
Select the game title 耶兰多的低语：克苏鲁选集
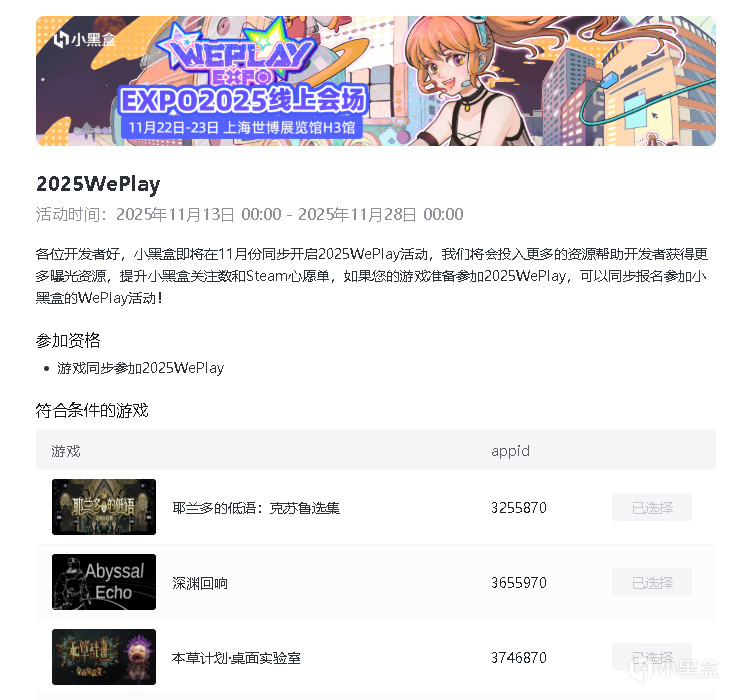tap(256, 508)
